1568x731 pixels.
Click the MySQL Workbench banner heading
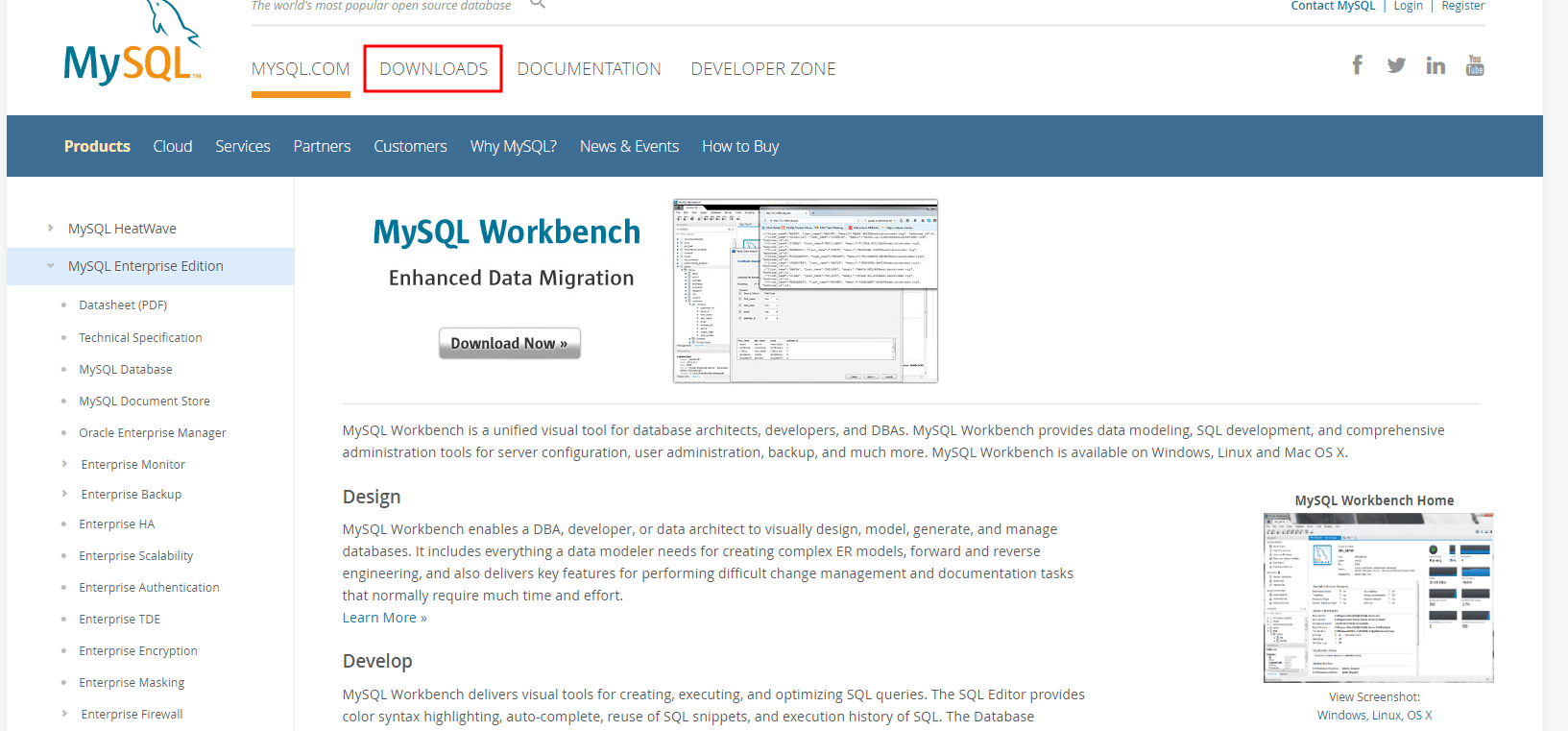507,231
